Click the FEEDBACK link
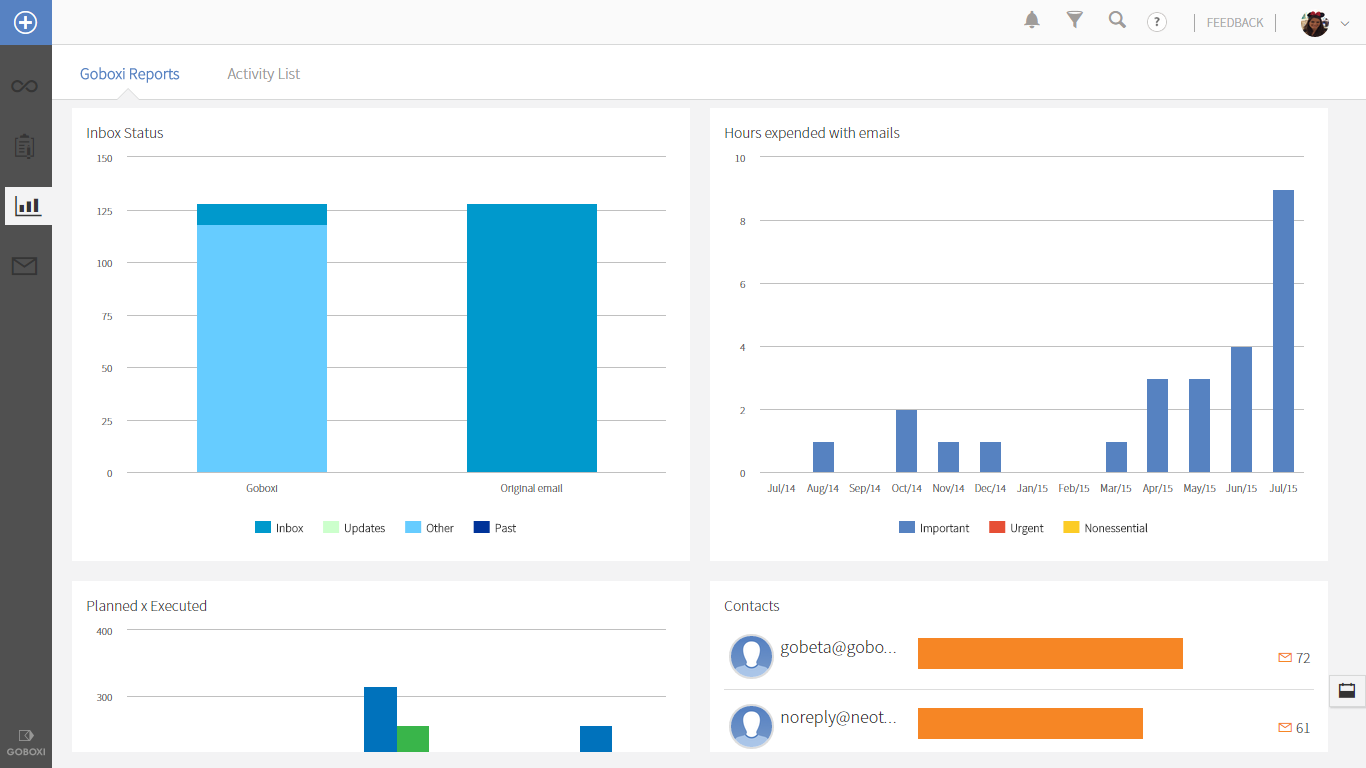 [x=1234, y=22]
